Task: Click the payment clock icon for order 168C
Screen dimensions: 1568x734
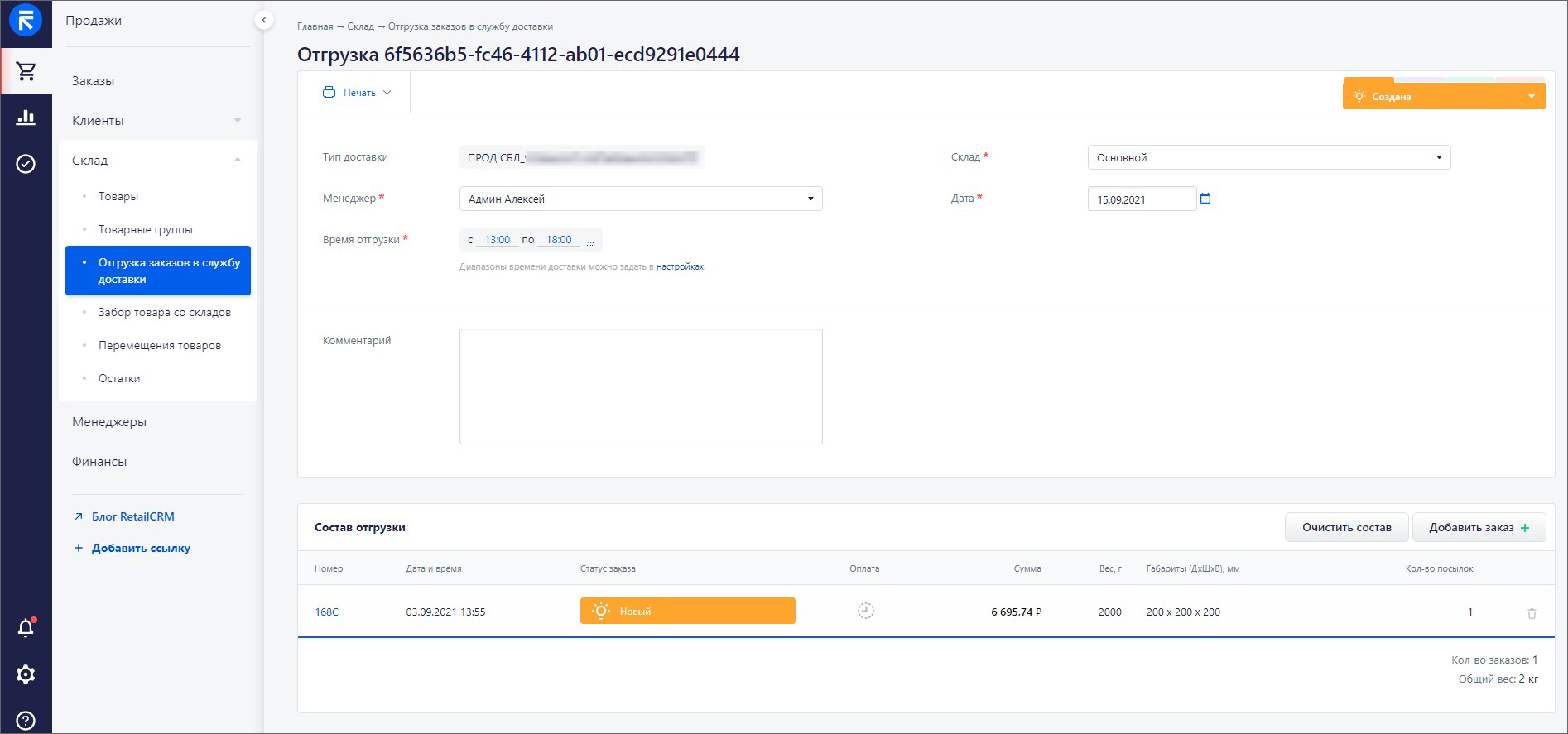Action: [865, 611]
